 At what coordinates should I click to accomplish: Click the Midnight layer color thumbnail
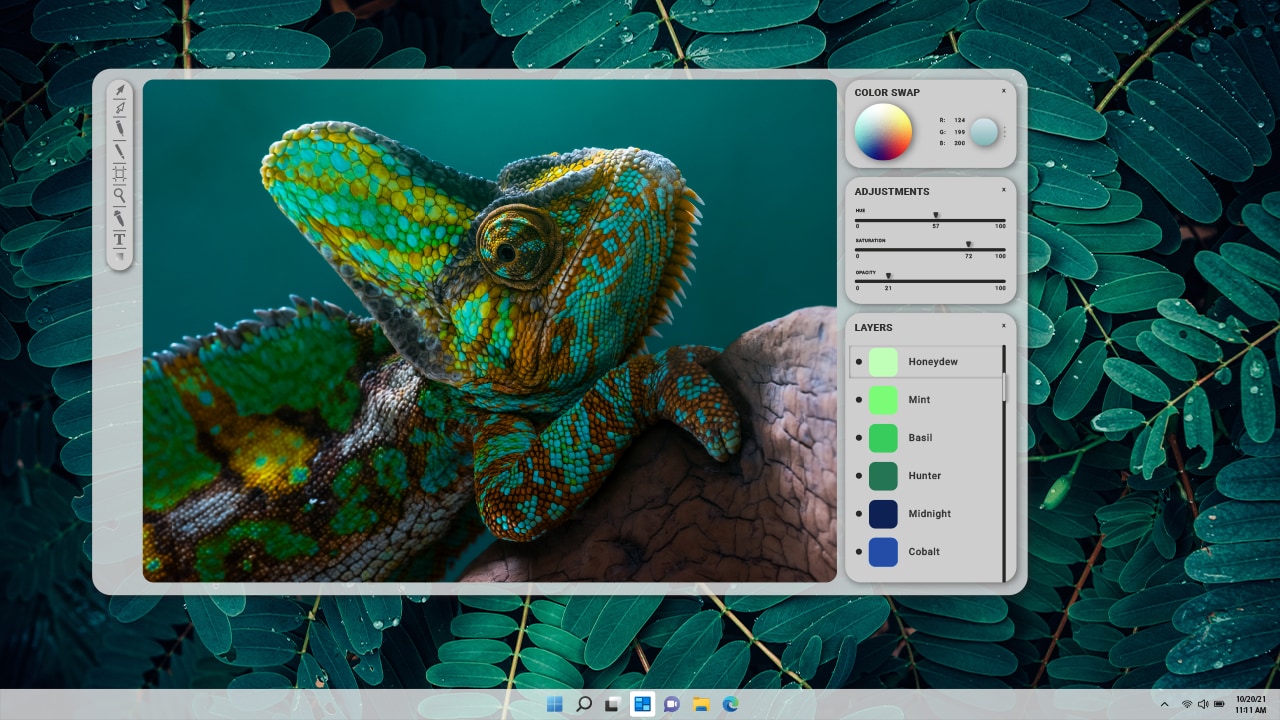(883, 514)
